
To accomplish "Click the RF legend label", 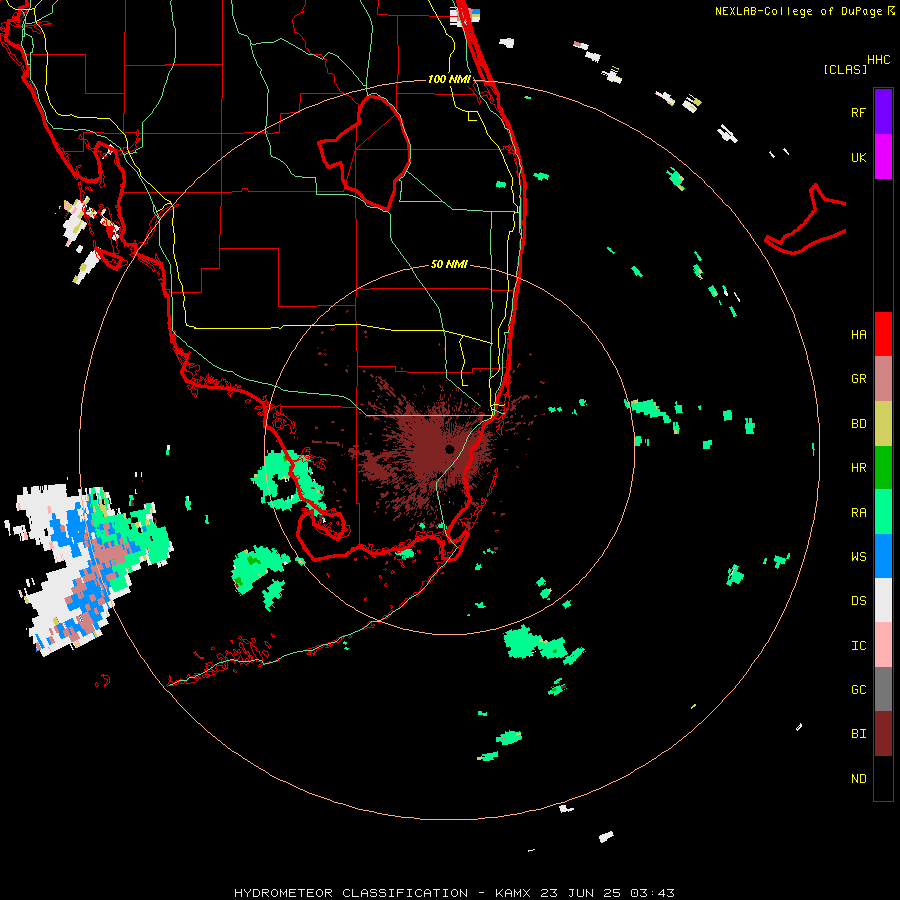I will (x=858, y=112).
